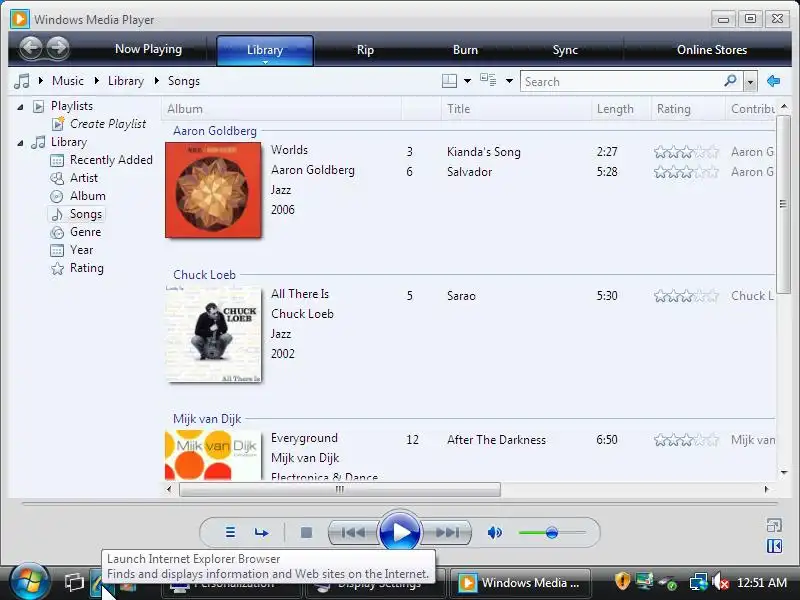Set the star rating for Sarao

(686, 295)
